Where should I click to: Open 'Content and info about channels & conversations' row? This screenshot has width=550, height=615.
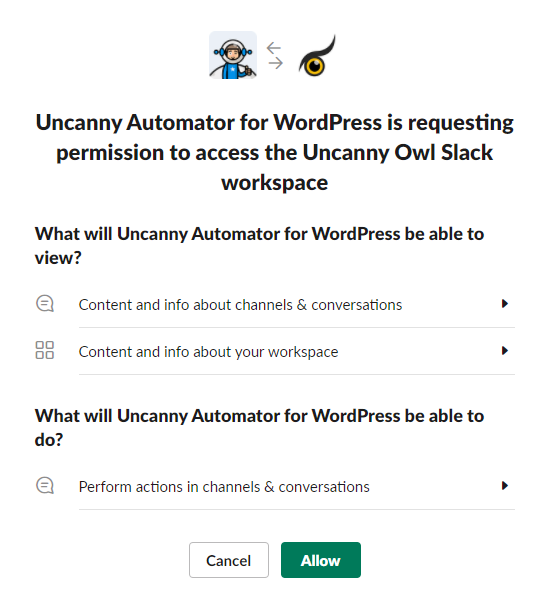(297, 304)
